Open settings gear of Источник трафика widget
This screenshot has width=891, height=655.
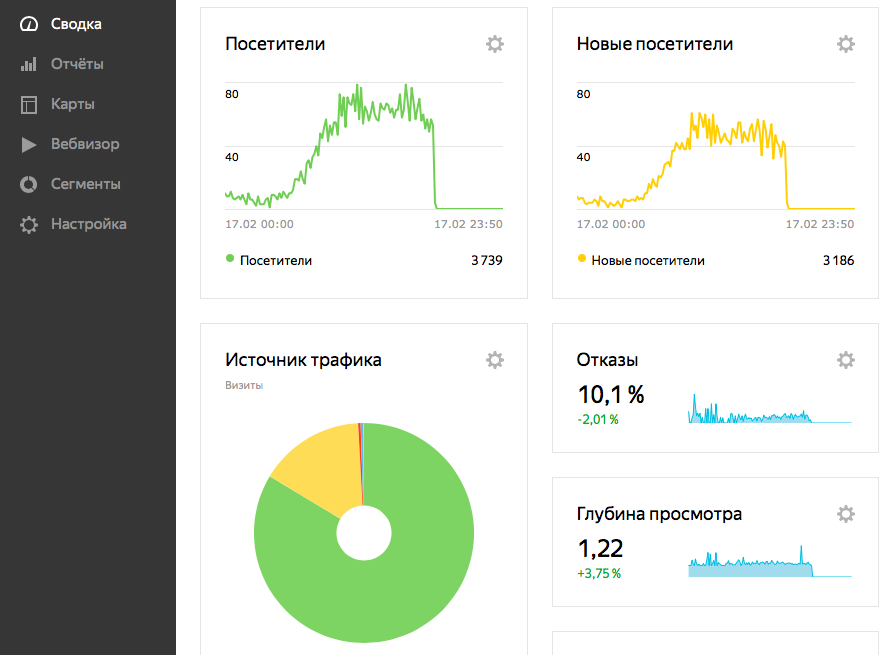tap(494, 360)
